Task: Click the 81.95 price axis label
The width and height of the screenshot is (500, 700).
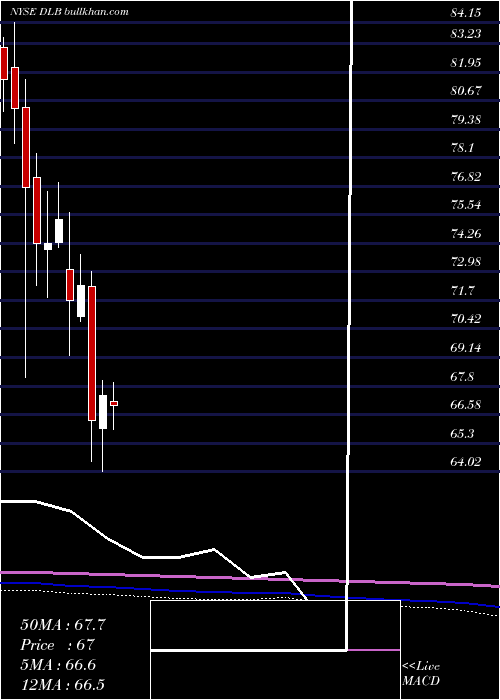Action: click(x=466, y=62)
